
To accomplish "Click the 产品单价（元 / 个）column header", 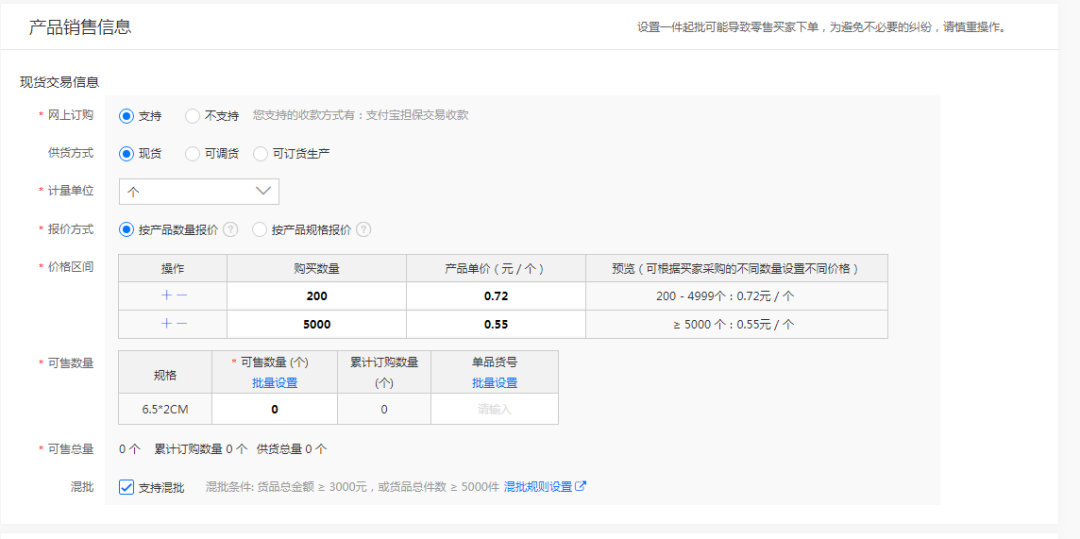I will [x=495, y=268].
